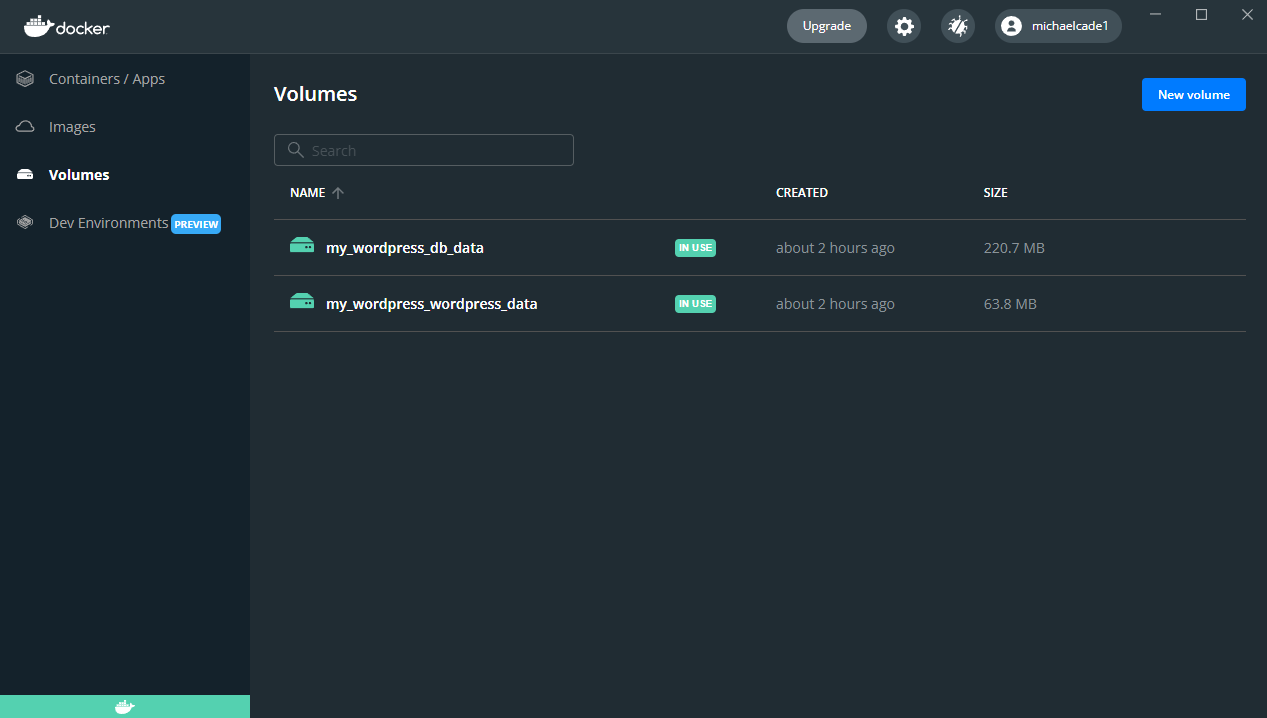Screen dimensions: 1267x718
Task: Click the Dev Environments sidebar icon
Action: pos(26,223)
